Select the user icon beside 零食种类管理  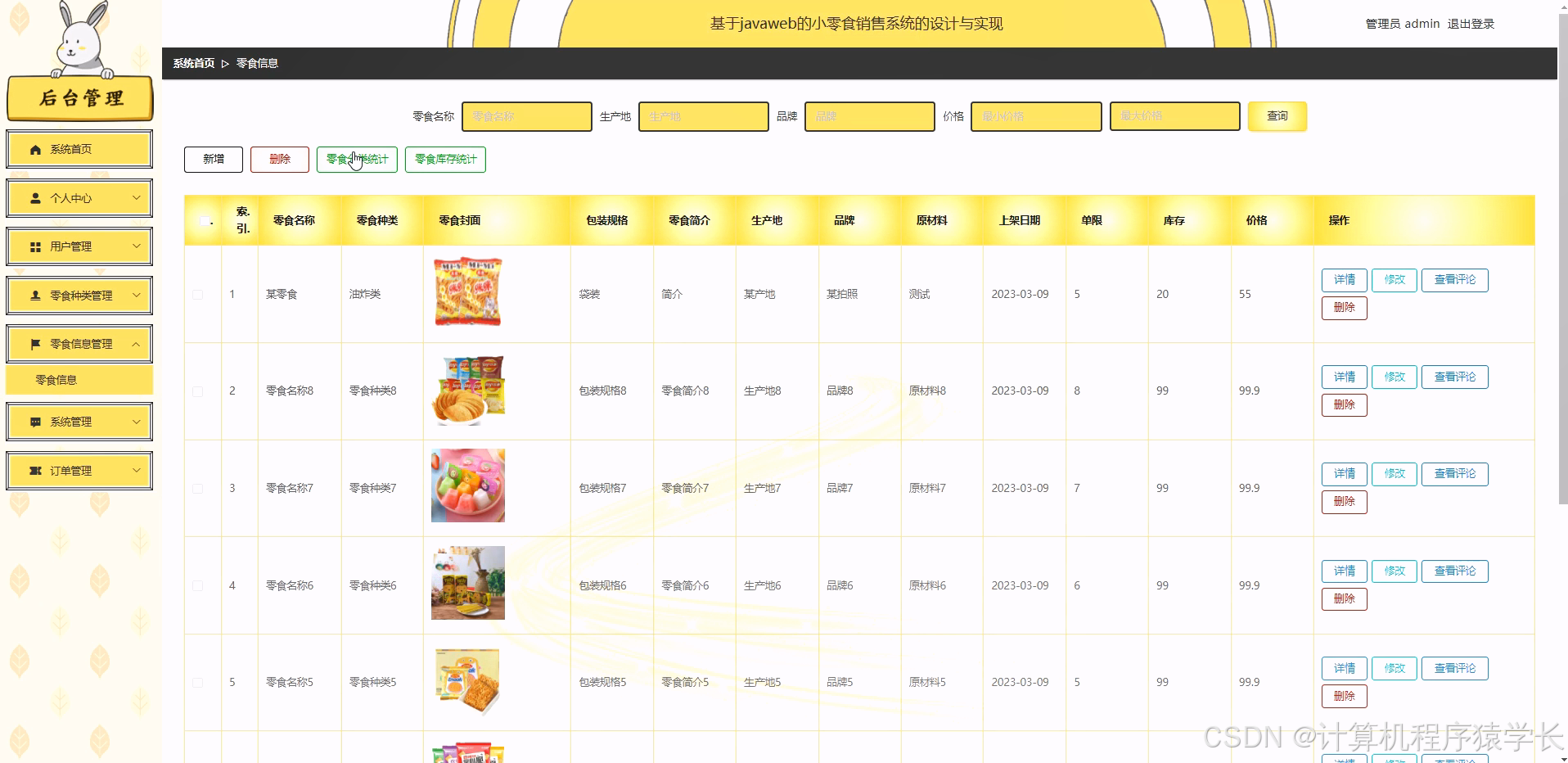[34, 295]
